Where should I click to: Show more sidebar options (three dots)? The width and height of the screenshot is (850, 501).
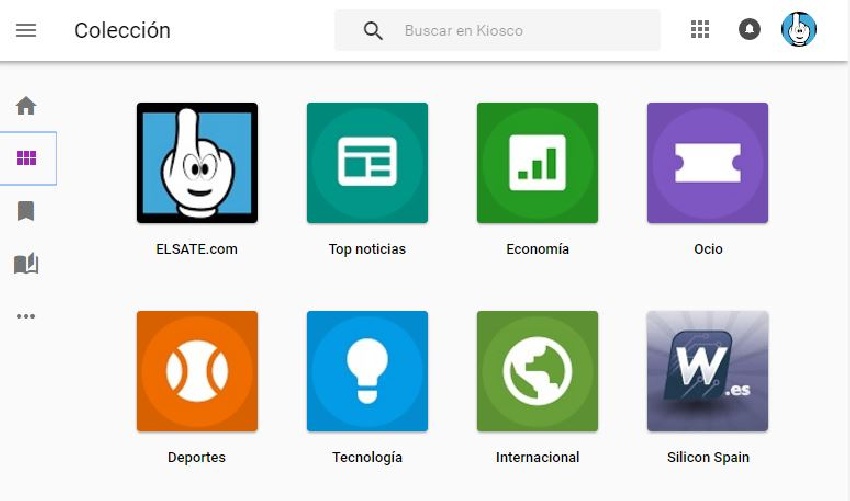[26, 316]
